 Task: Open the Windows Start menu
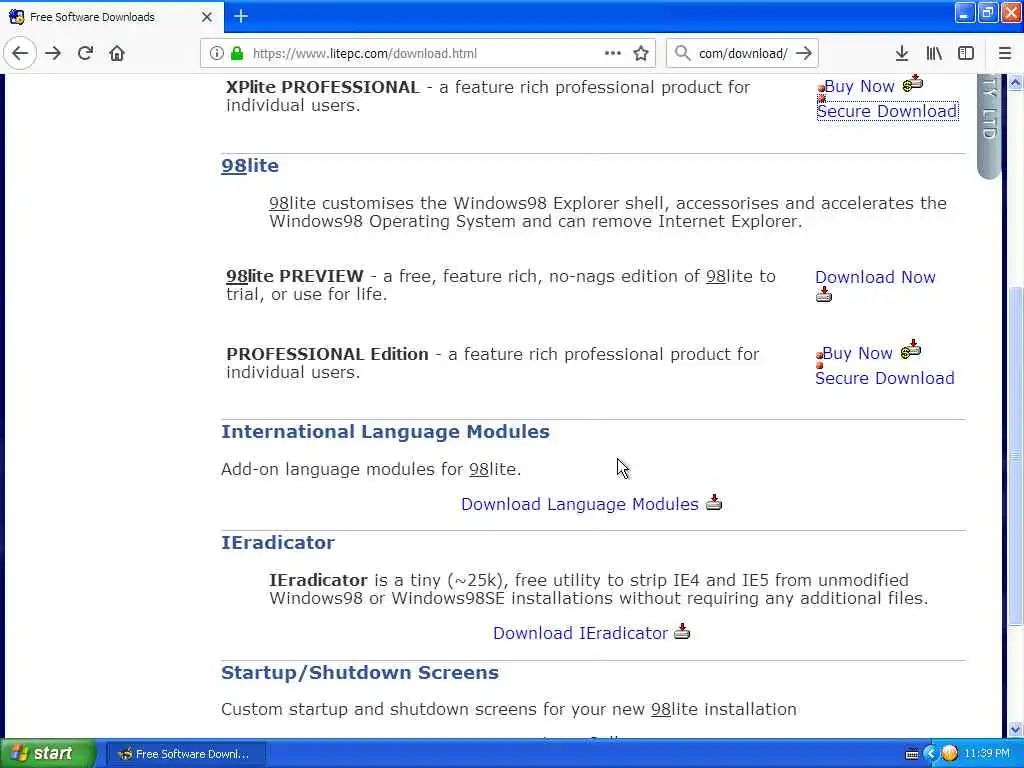pos(47,753)
